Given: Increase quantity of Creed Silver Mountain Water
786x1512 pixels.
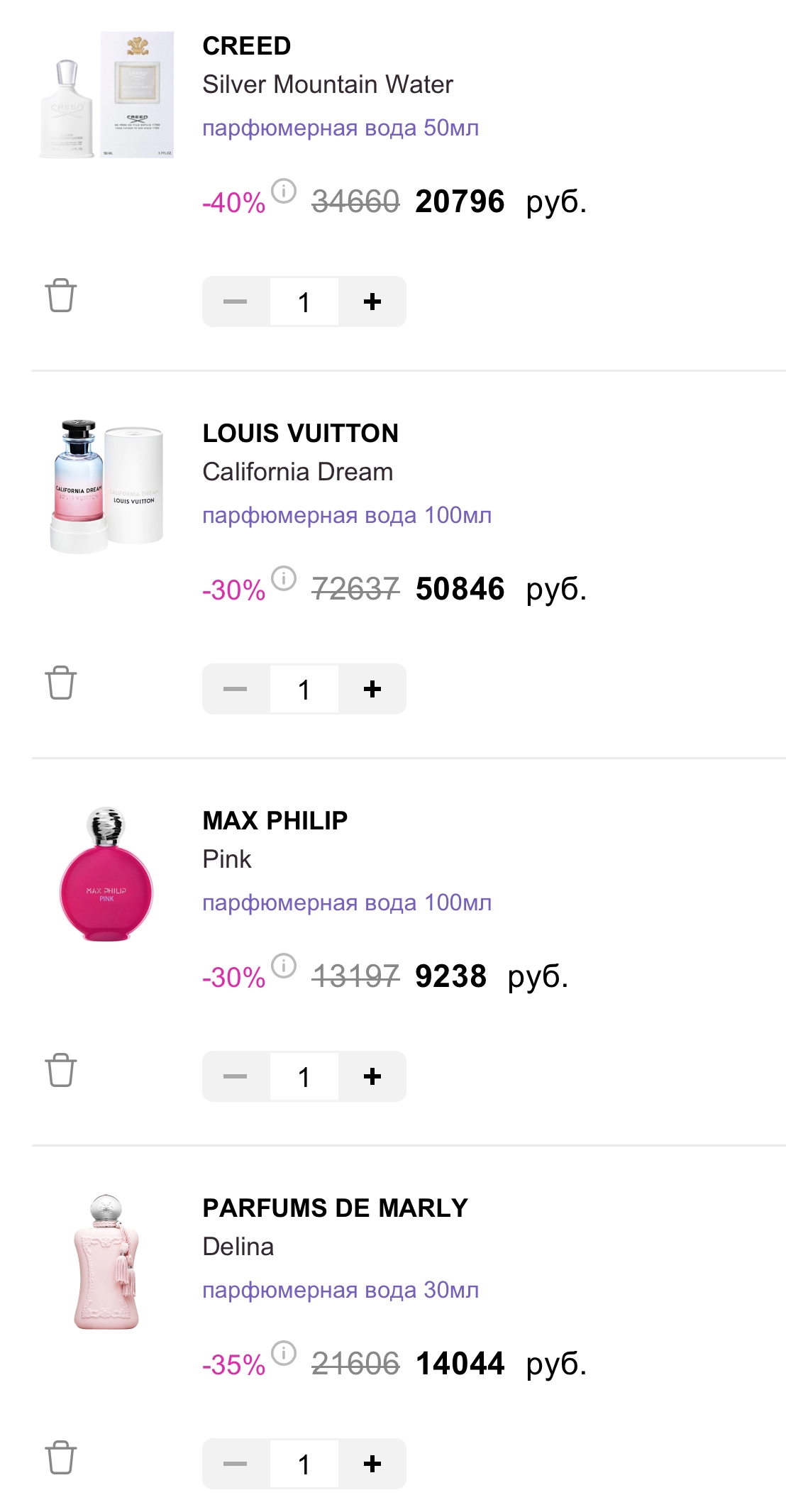Looking at the screenshot, I should click(372, 302).
